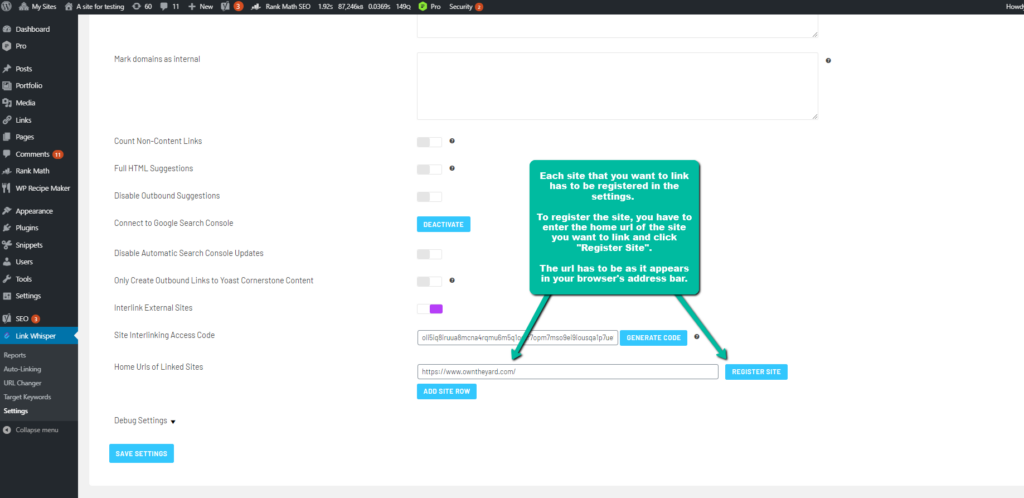Viewport: 1024px width, 498px height.
Task: Open Rank Math SEO in admin bar
Action: point(281,7)
